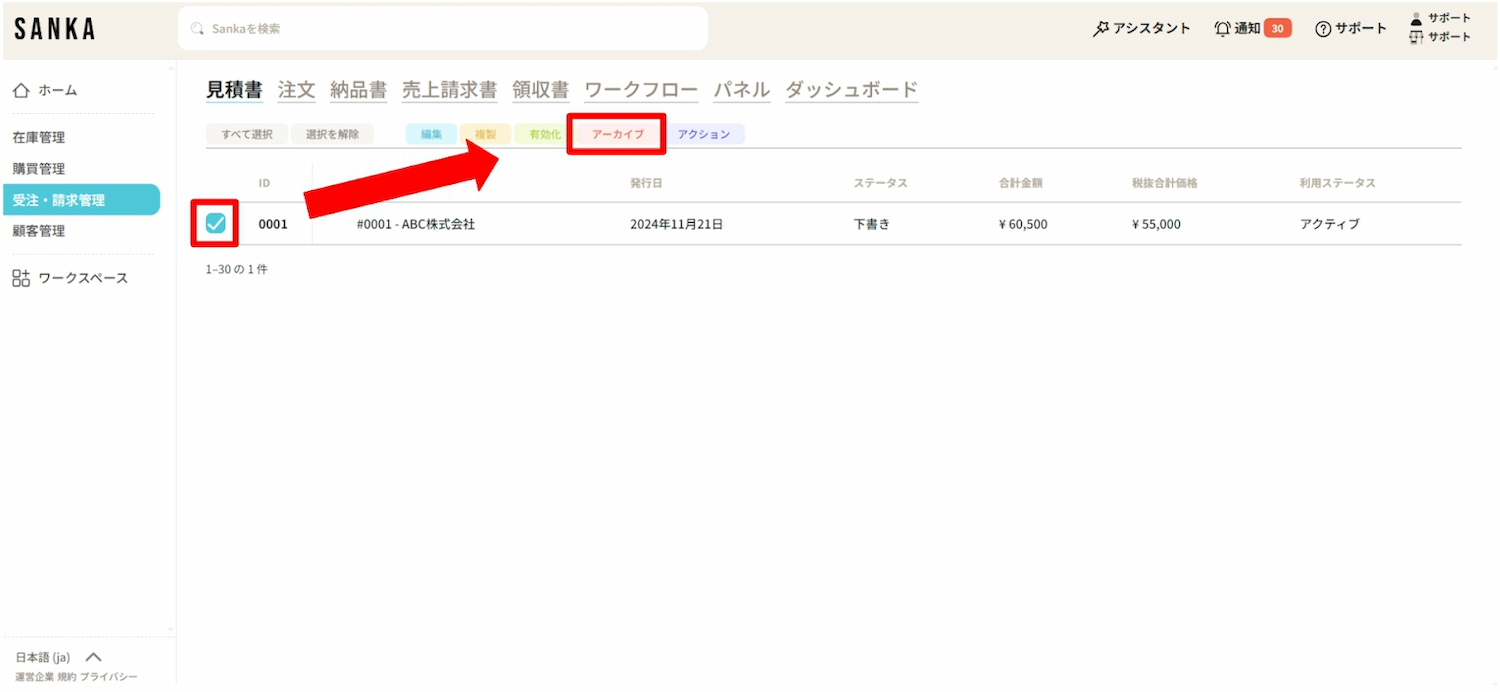Click the SANKA logo

coord(55,29)
